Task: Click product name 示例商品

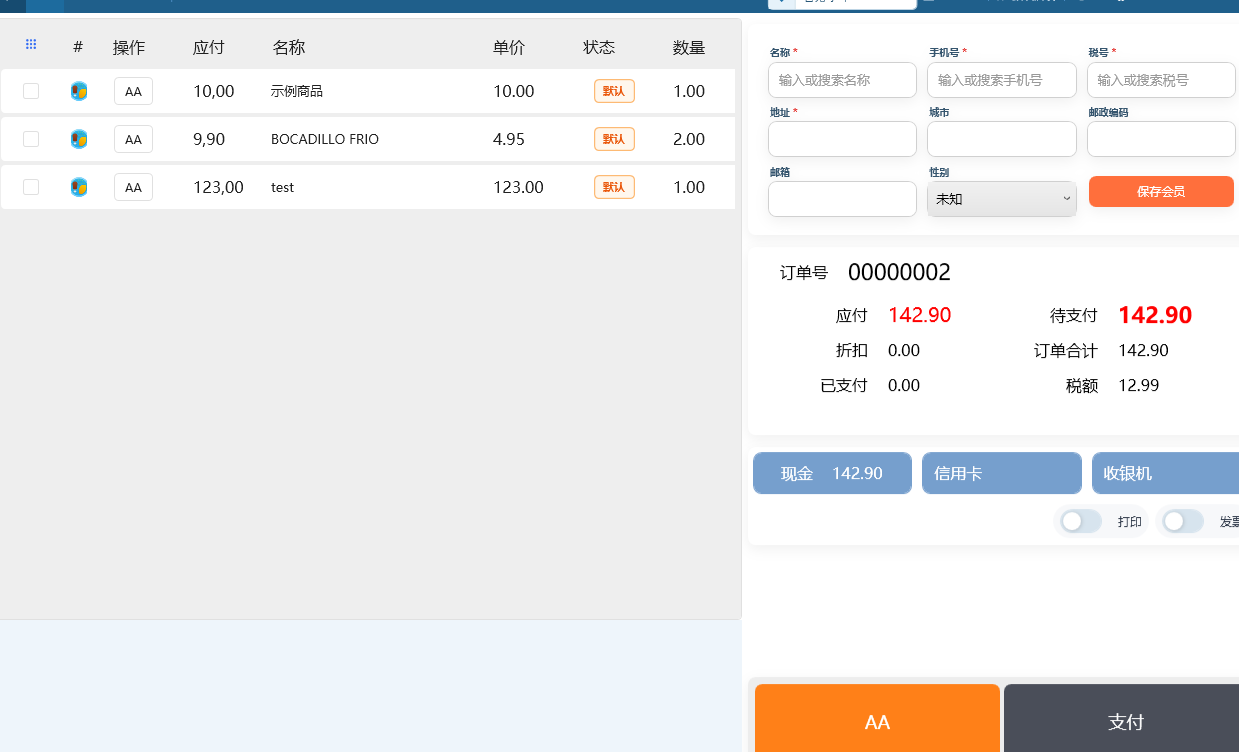Action: click(x=297, y=91)
